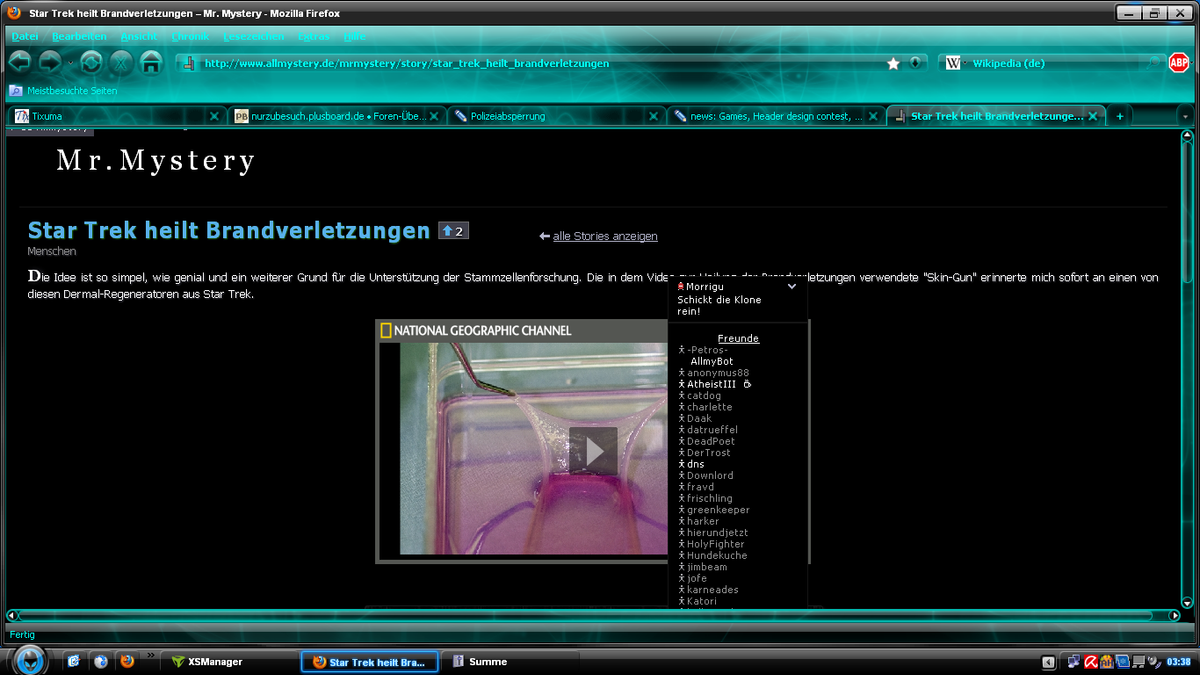Select friend DeadPoet
Viewport: 1200px width, 675px height.
pyautogui.click(x=711, y=441)
